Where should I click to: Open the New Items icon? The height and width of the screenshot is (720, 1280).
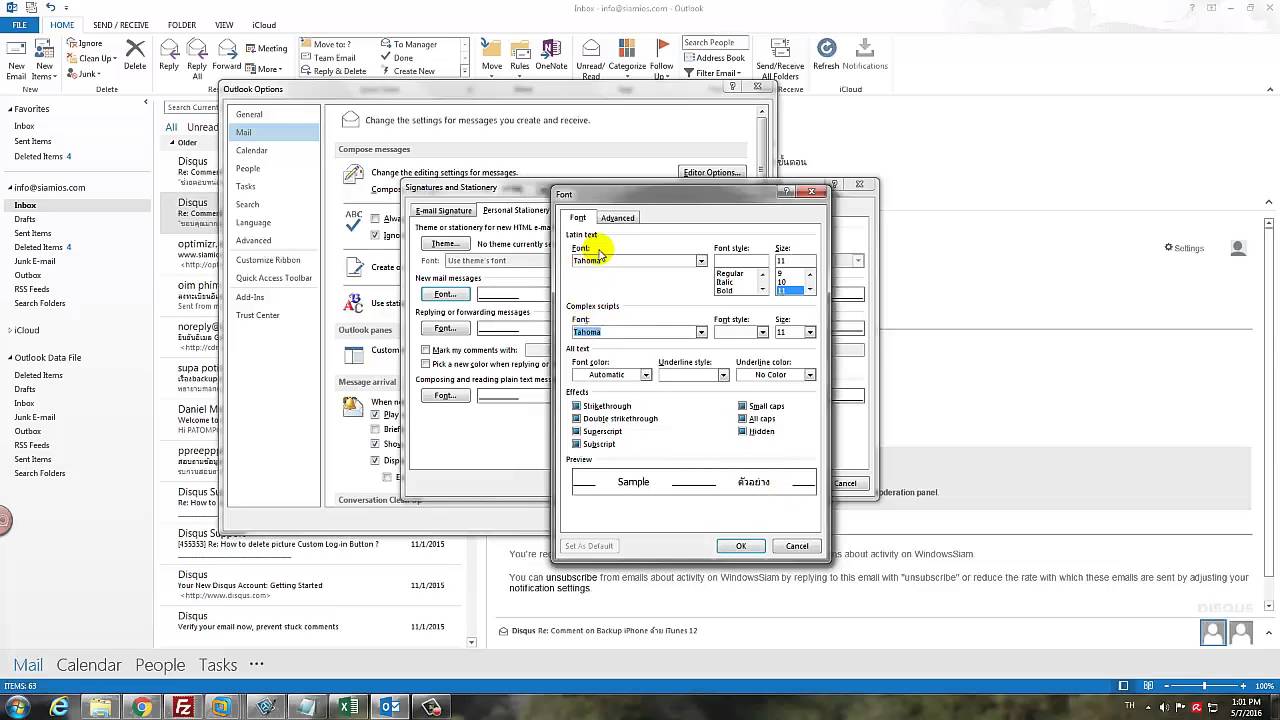coord(44,49)
